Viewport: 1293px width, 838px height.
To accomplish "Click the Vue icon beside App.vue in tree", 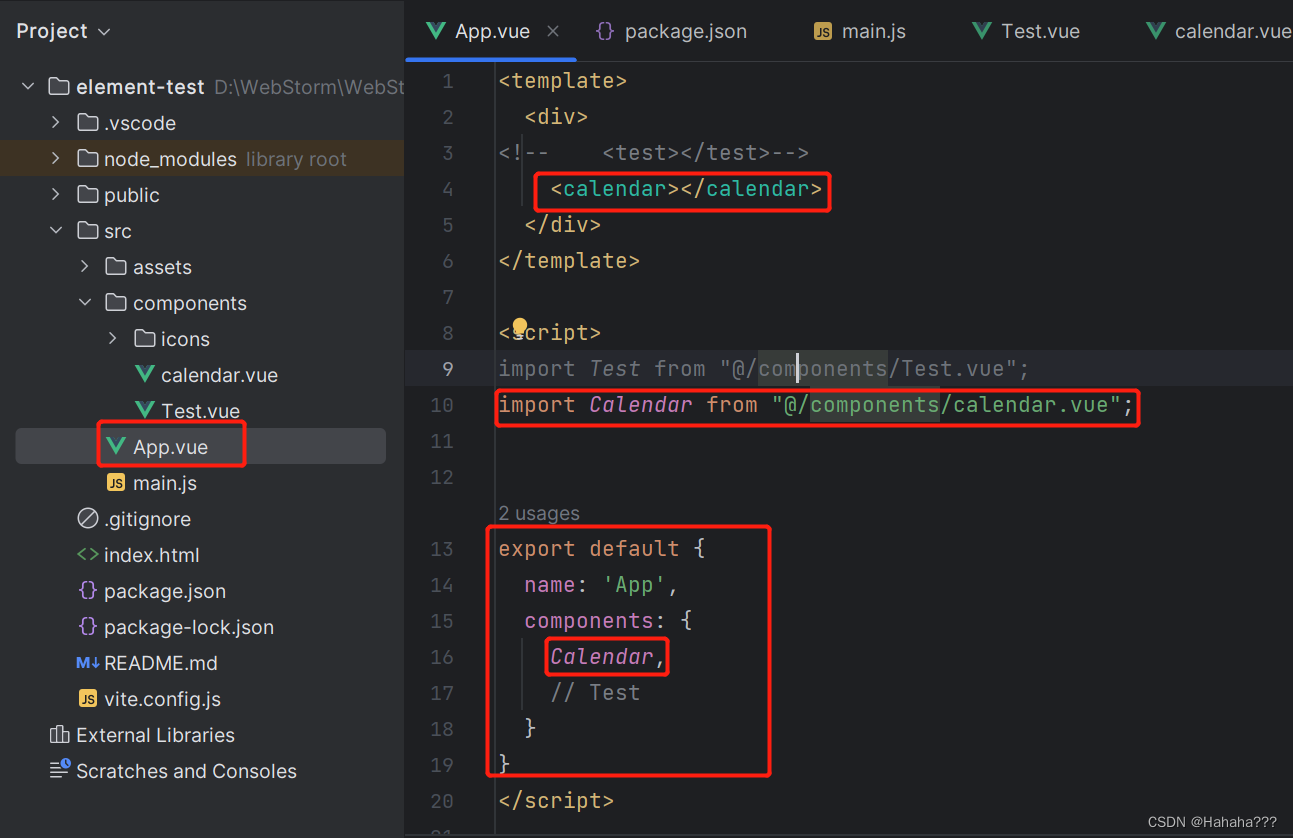I will click(116, 447).
